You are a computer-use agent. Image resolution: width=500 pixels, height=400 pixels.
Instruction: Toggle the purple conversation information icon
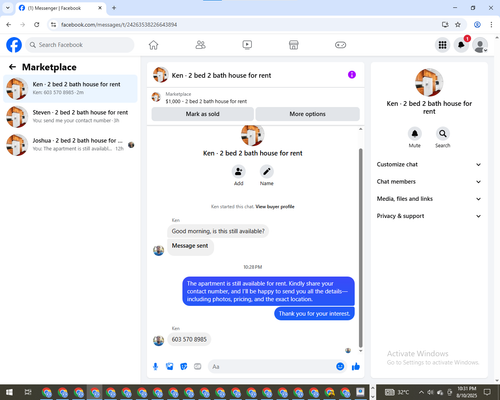352,75
